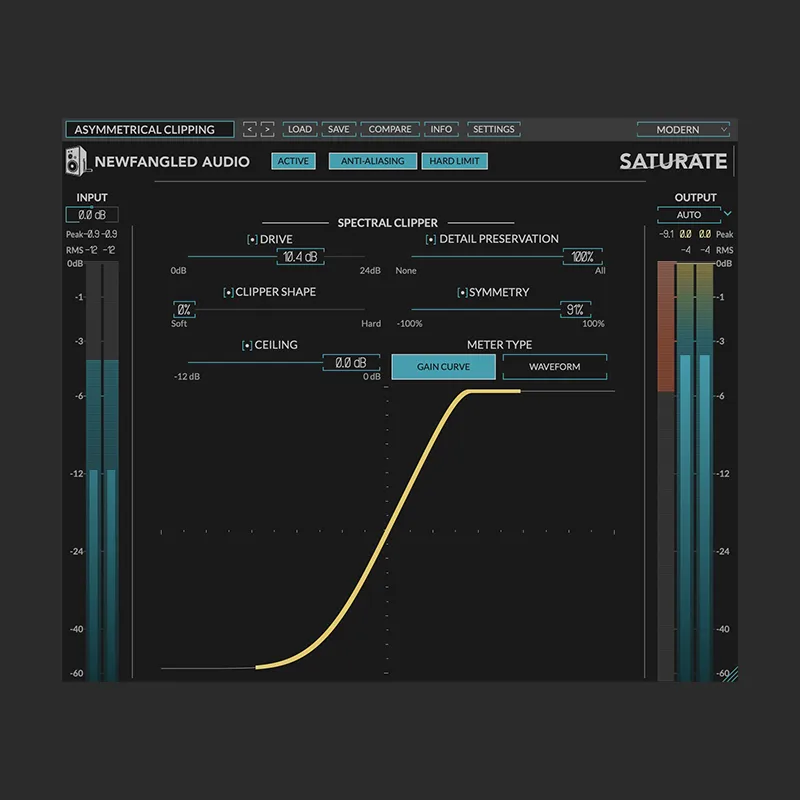The image size is (800, 800).
Task: Click the Input section label
Action: pos(92,197)
